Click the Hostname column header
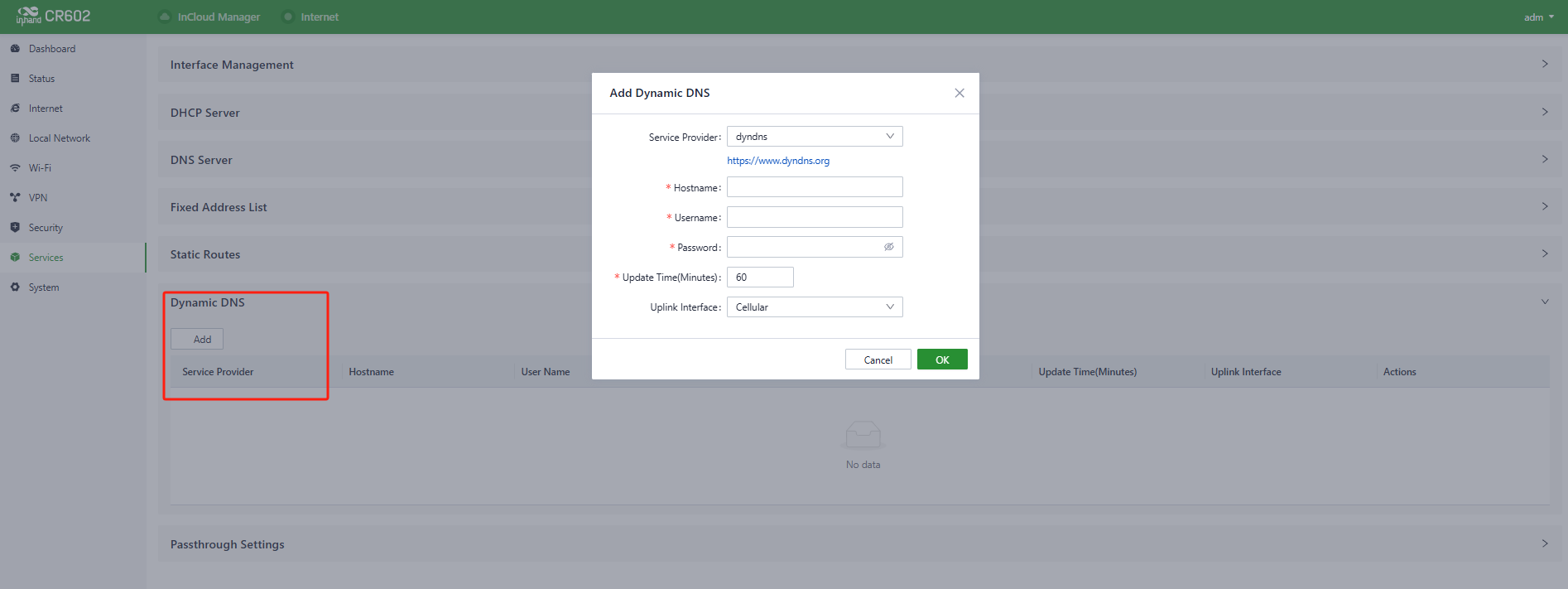The image size is (1568, 589). pyautogui.click(x=372, y=372)
